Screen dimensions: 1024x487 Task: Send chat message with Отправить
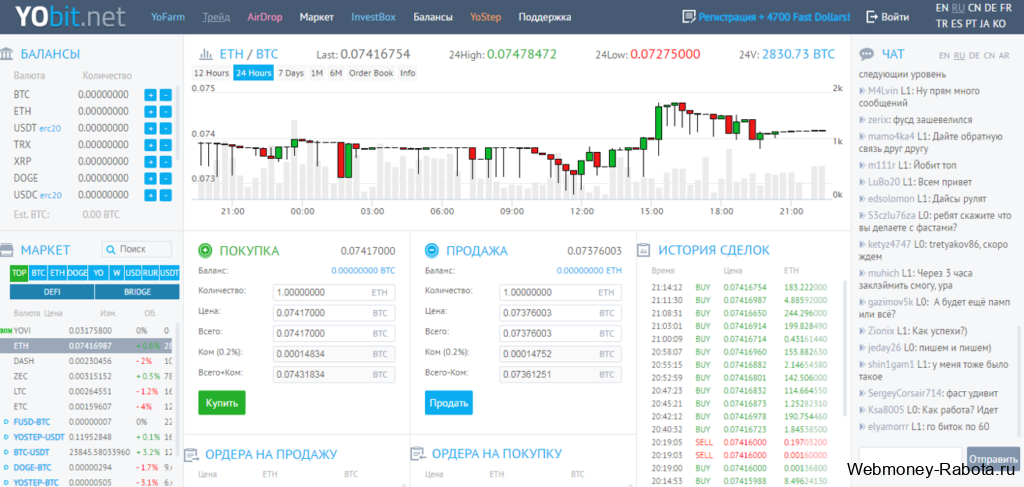(993, 458)
